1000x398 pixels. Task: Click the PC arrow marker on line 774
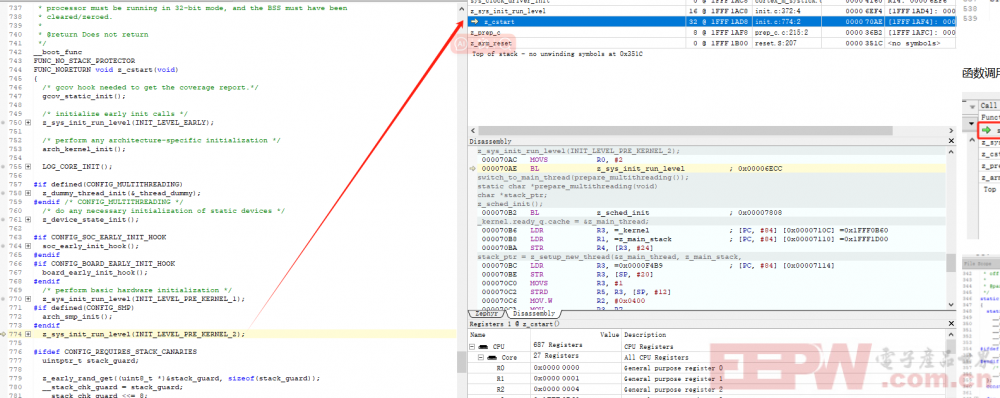4,334
